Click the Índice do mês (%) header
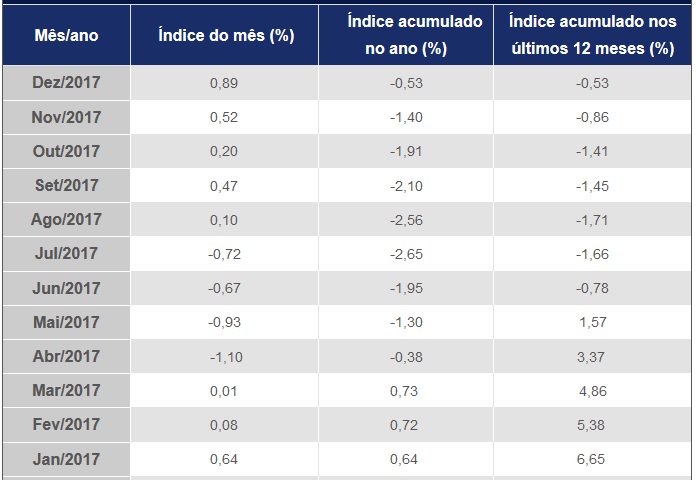The image size is (696, 480). coord(225,35)
